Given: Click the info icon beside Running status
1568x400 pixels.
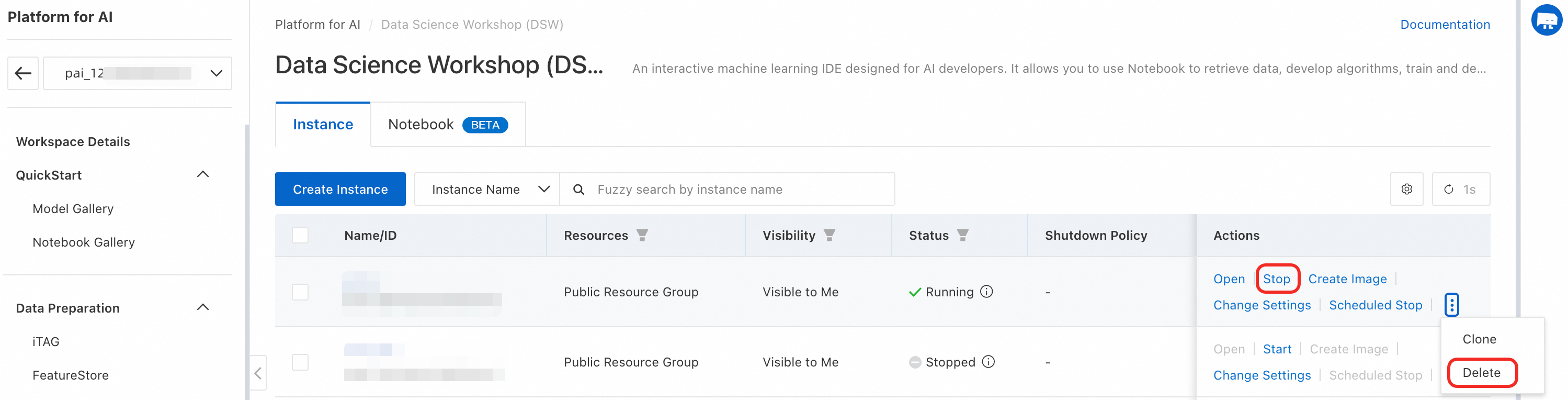Looking at the screenshot, I should click(x=987, y=292).
